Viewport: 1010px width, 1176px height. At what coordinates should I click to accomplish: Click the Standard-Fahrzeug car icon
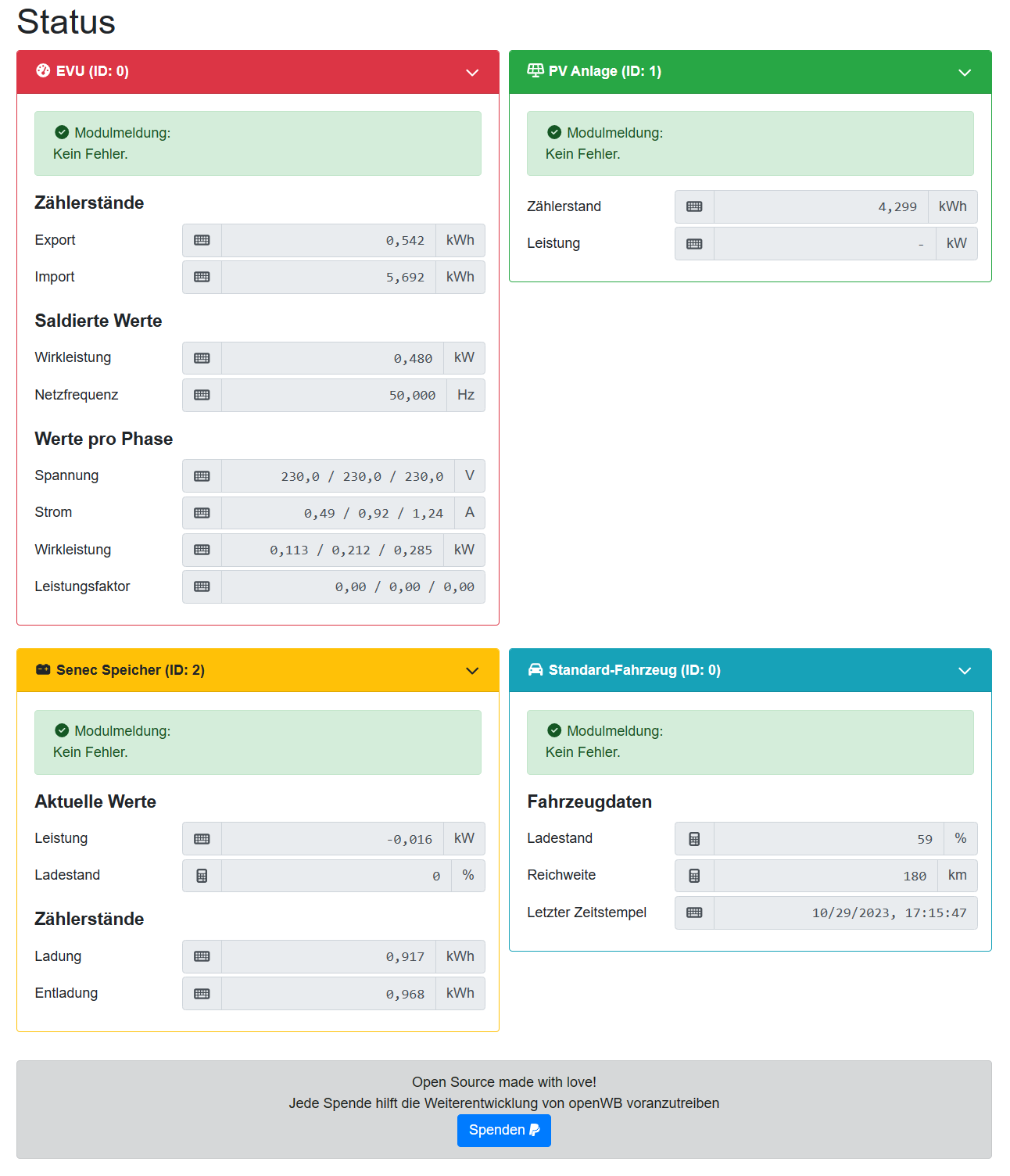[535, 670]
